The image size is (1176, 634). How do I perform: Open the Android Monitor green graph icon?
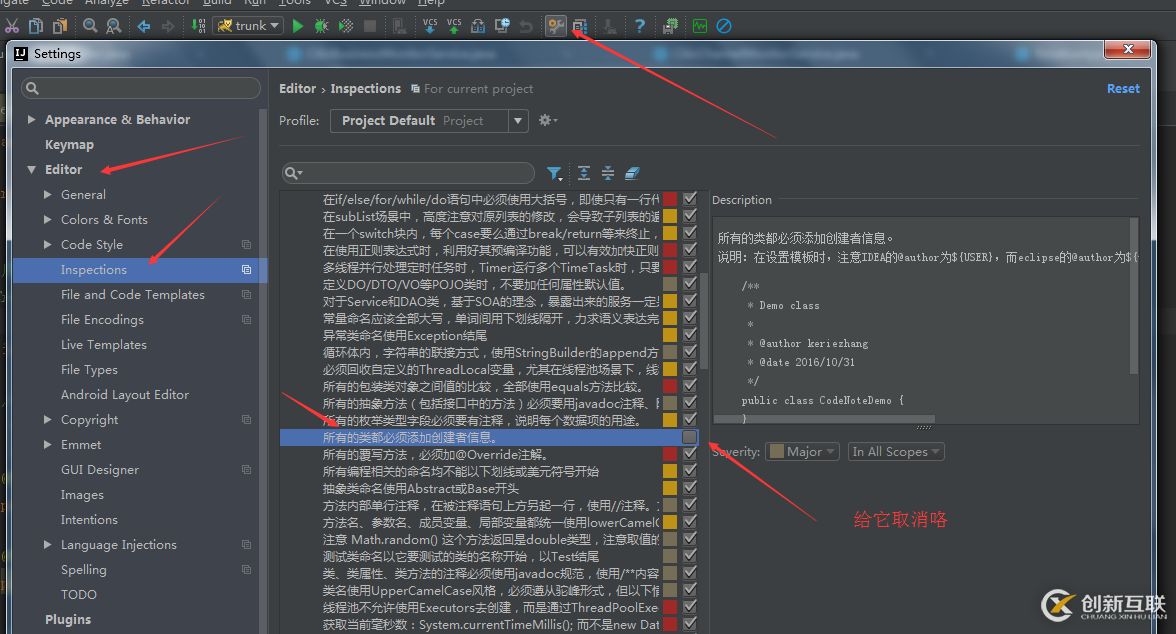pos(700,26)
